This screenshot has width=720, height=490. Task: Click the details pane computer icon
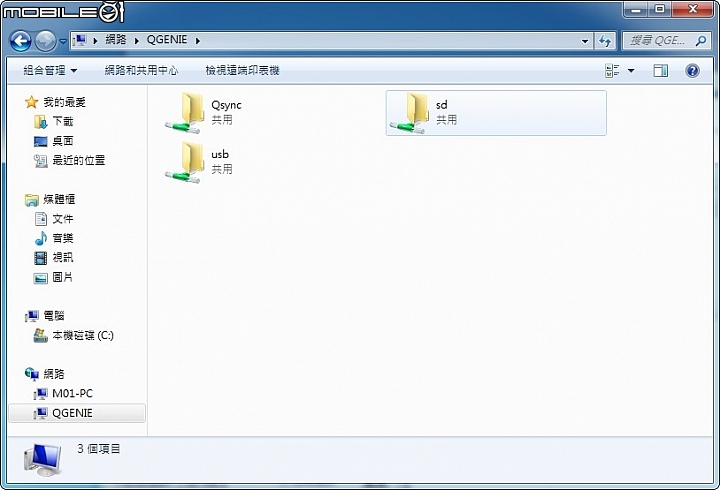click(42, 460)
